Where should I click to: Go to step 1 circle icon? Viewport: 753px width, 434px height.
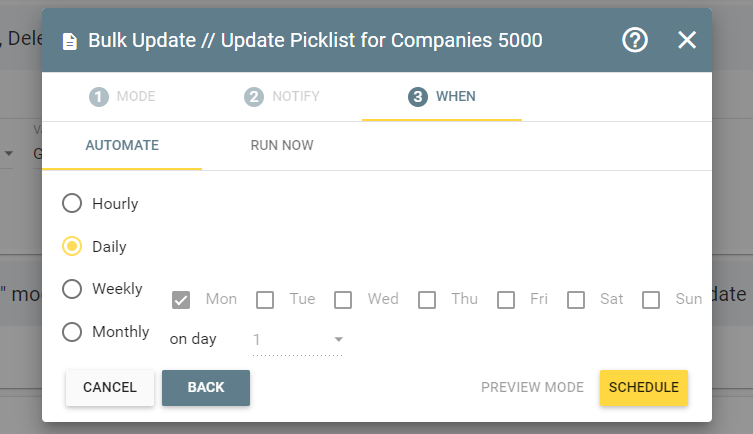(x=98, y=97)
